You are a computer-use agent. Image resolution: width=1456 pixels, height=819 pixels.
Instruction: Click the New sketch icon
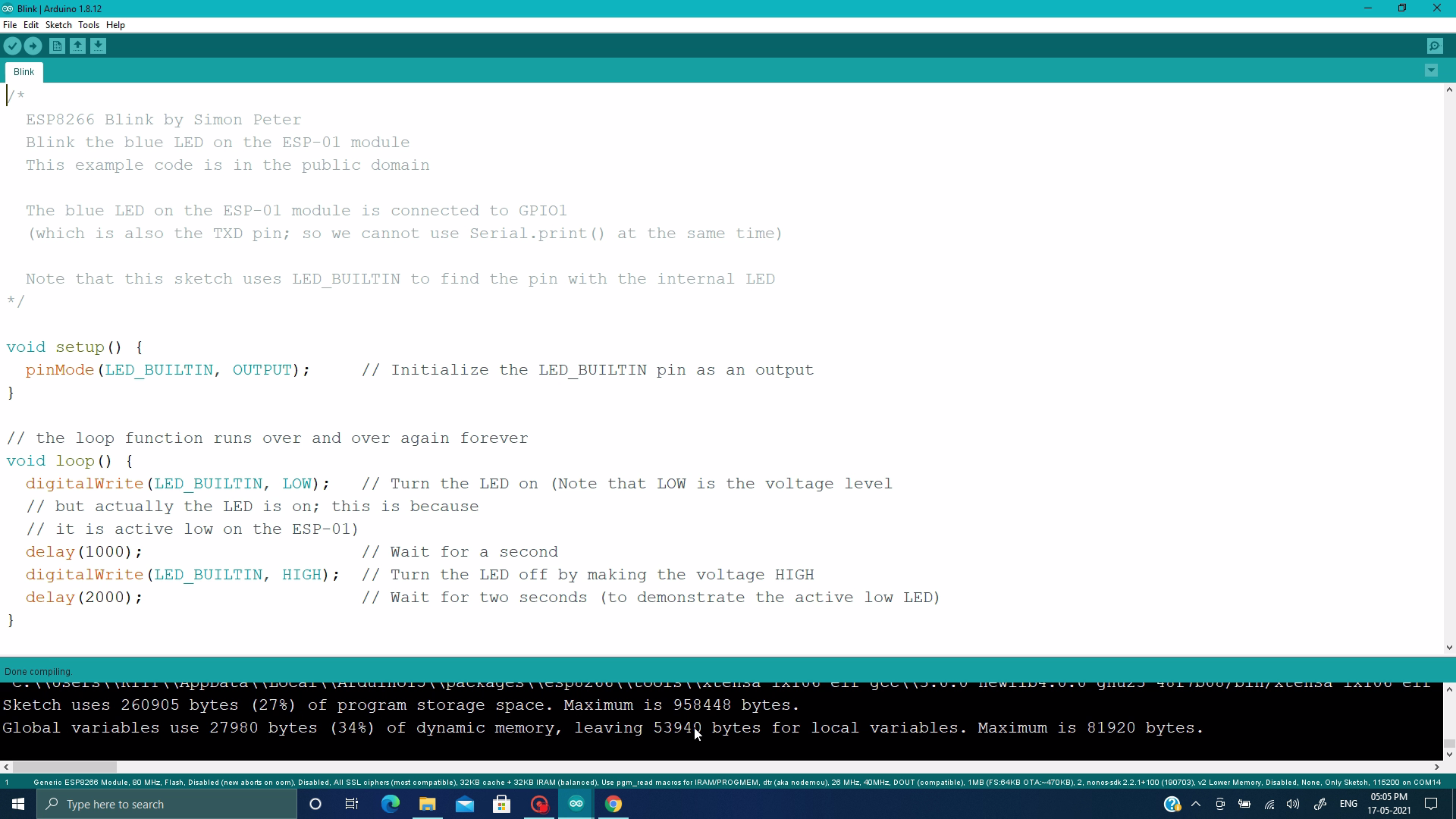click(56, 45)
